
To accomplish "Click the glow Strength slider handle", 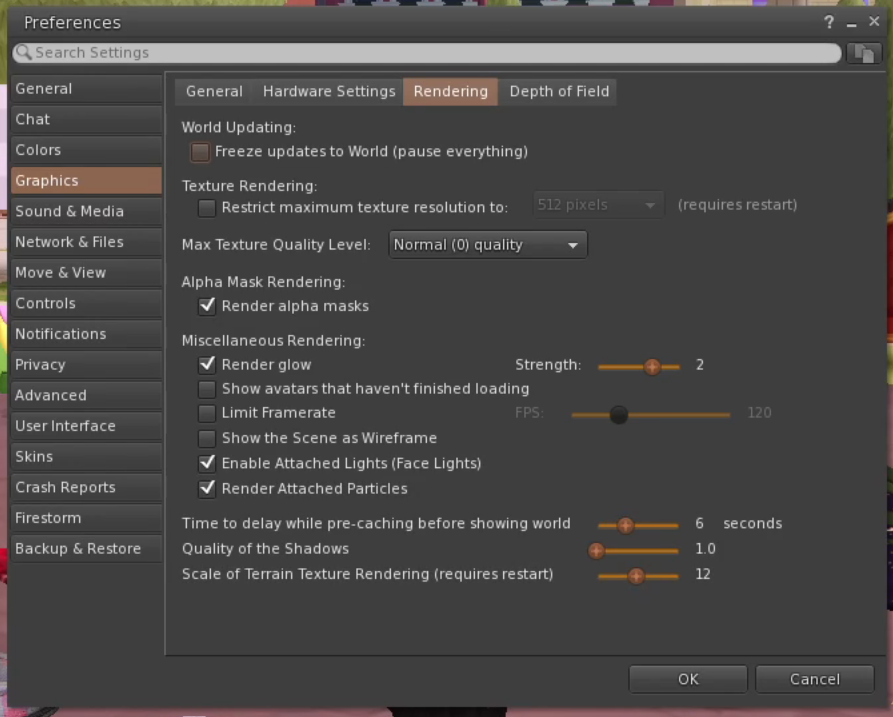I will click(x=652, y=367).
